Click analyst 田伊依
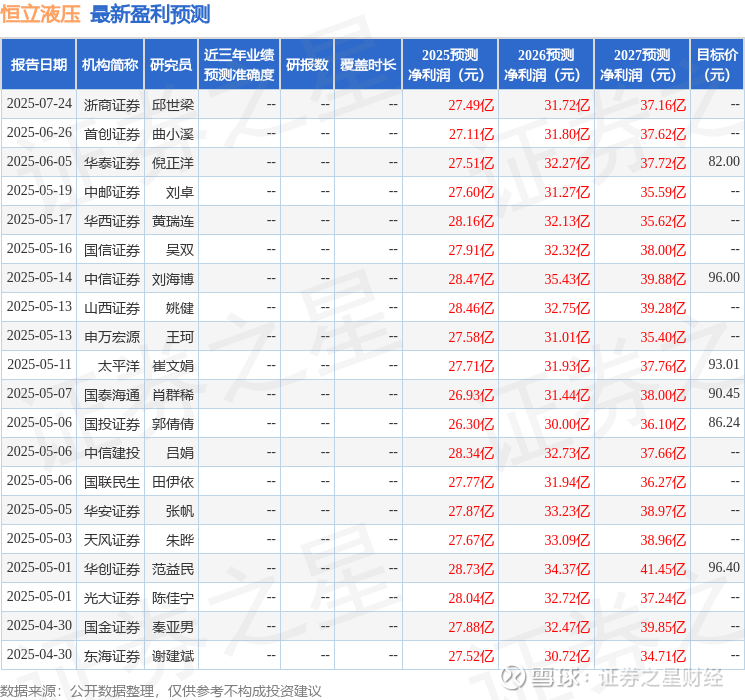This screenshot has width=745, height=700. coord(173,482)
